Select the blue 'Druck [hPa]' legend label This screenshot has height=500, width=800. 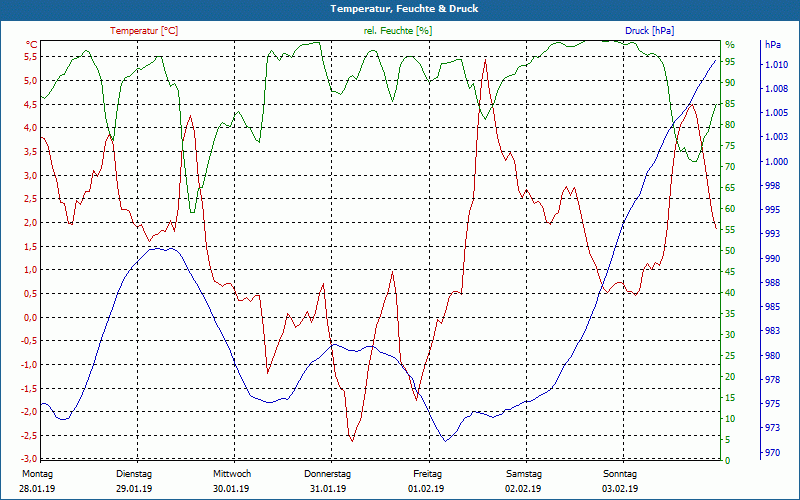[649, 31]
